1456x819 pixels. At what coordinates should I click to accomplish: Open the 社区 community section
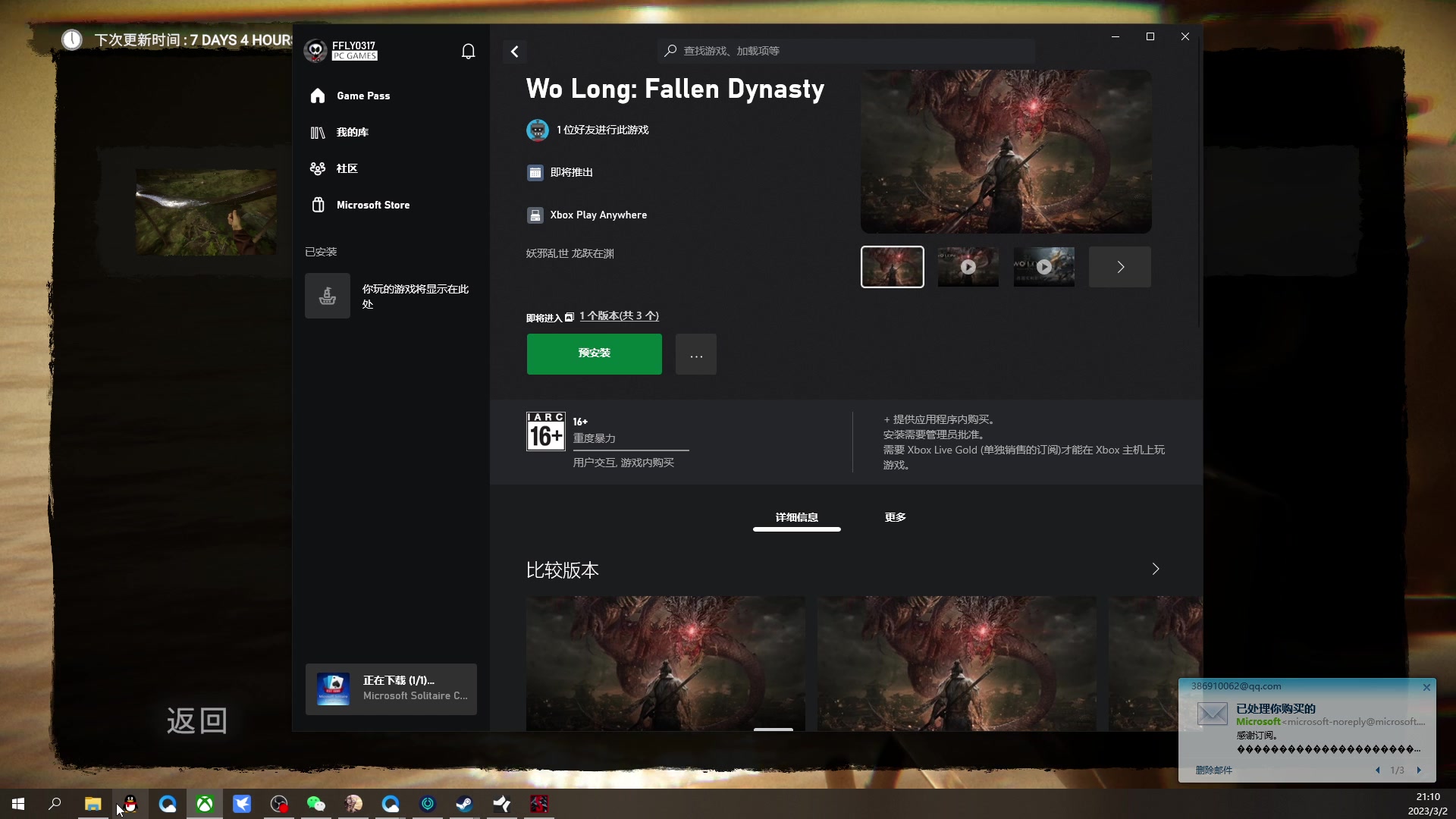point(334,168)
